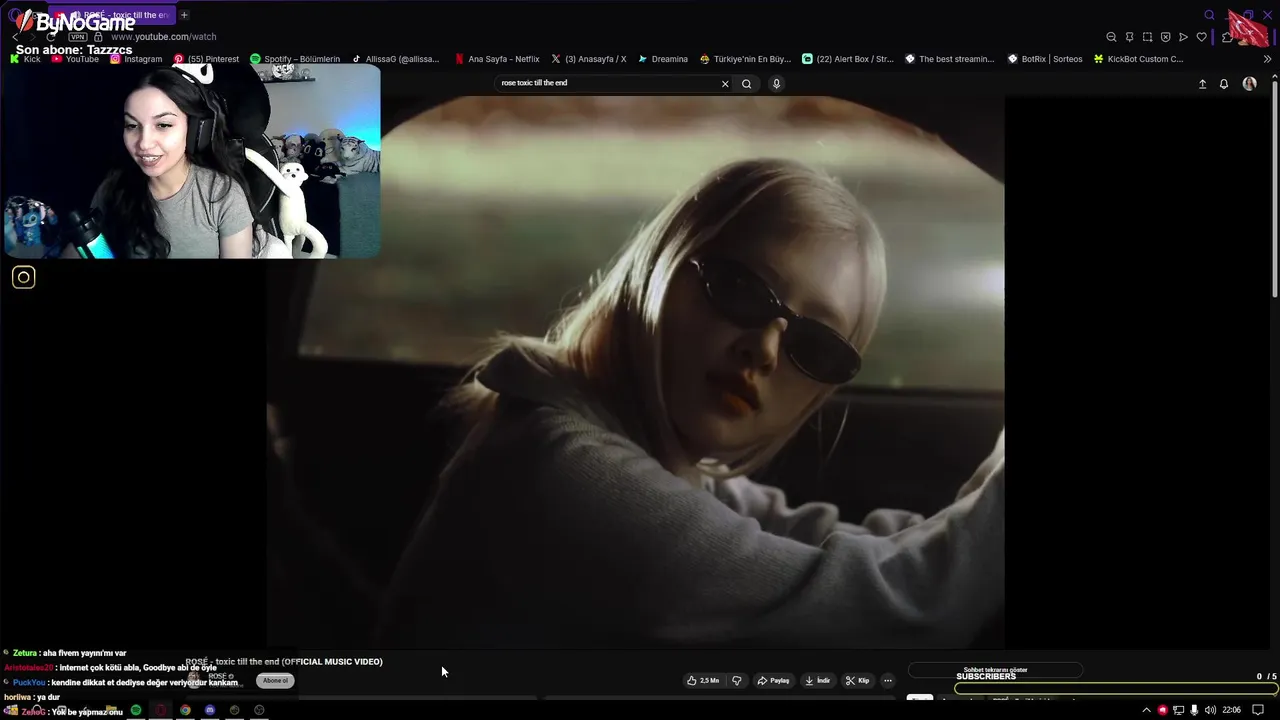Open the (55) Pinterest bookmark
Image resolution: width=1280 pixels, height=720 pixels.
(206, 59)
